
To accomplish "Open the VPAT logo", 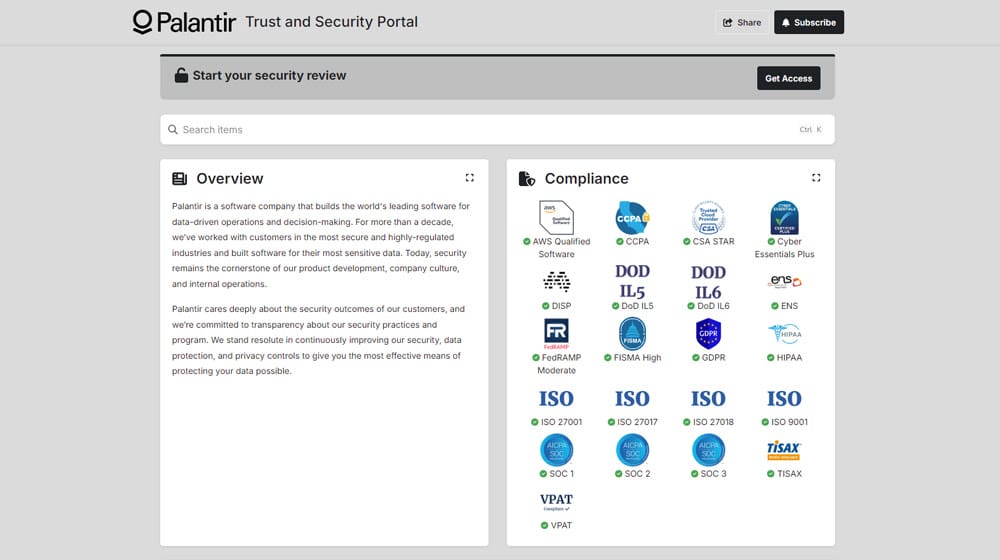I will pyautogui.click(x=556, y=502).
